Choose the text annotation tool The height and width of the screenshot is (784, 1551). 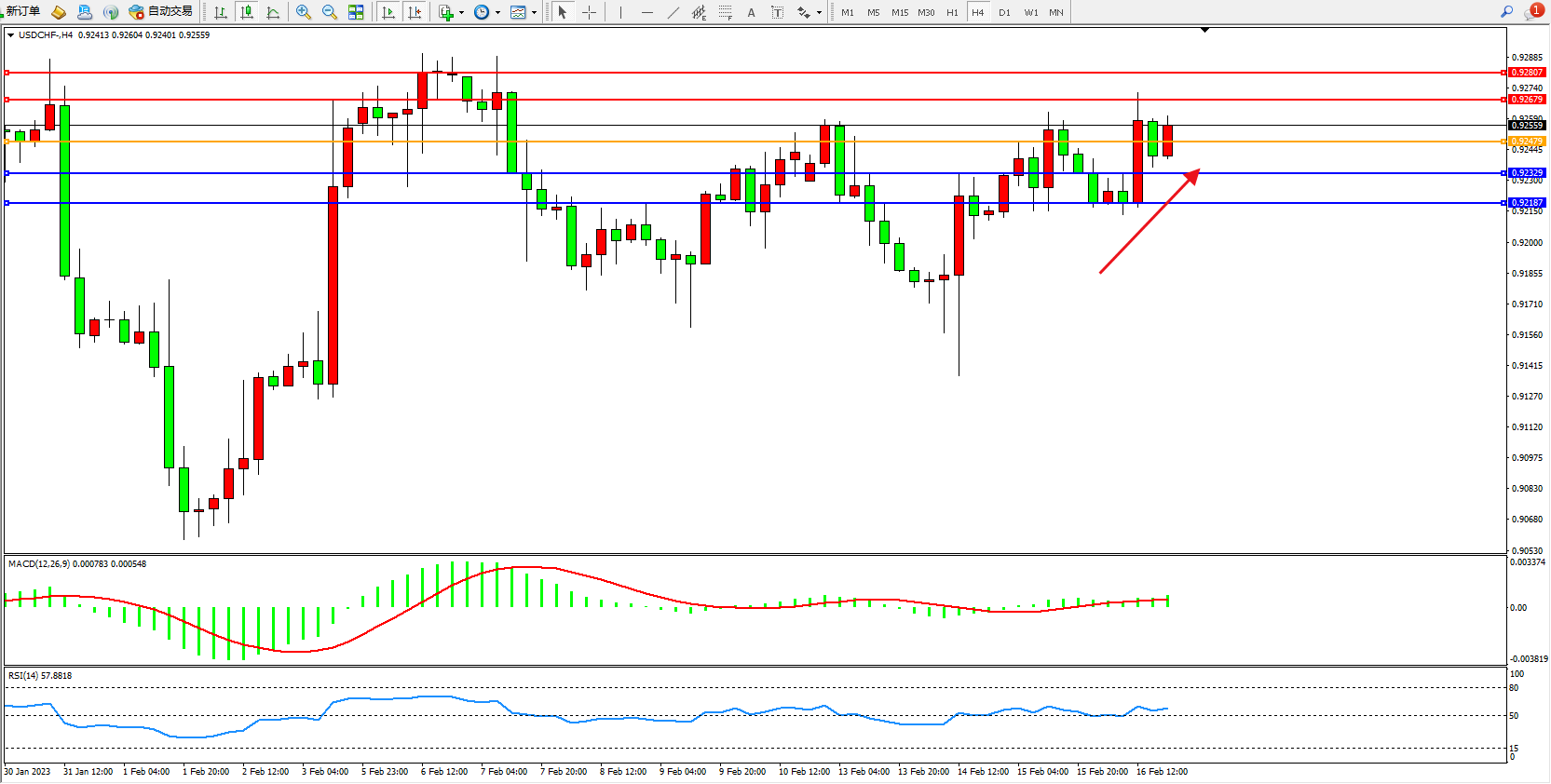[752, 12]
